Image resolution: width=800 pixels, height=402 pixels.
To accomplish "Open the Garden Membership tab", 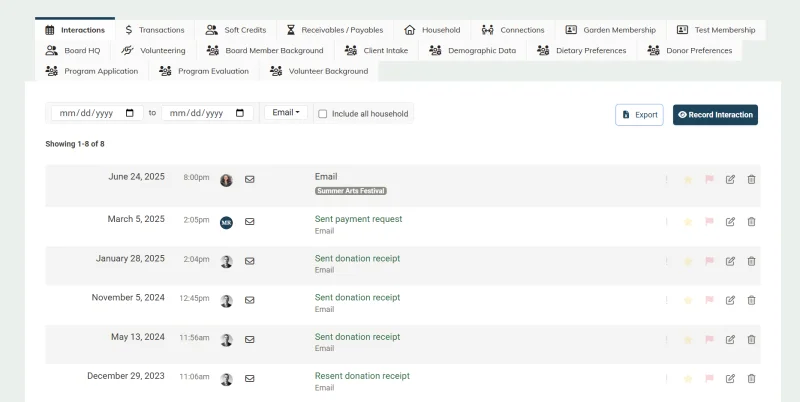I will 611,30.
